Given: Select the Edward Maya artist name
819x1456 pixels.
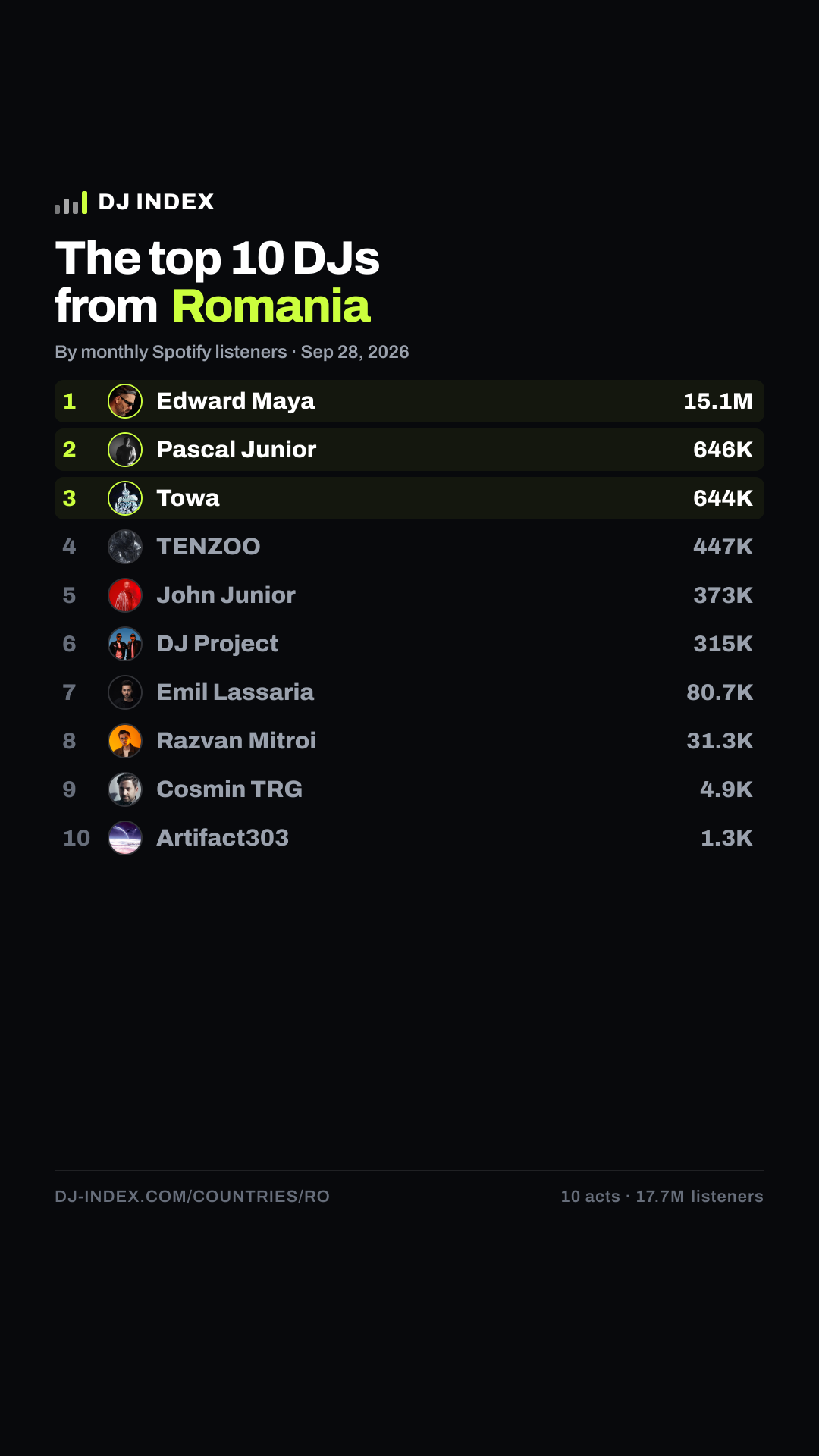Looking at the screenshot, I should coord(235,401).
